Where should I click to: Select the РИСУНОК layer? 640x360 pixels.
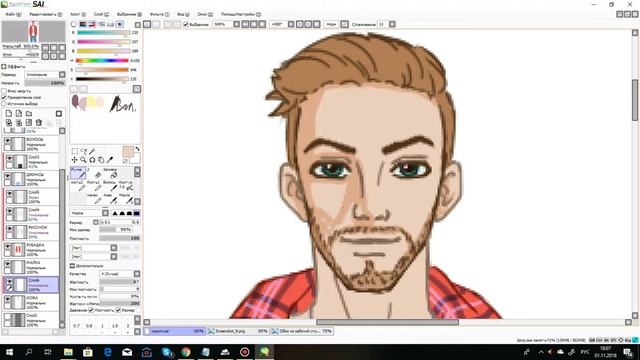32,232
